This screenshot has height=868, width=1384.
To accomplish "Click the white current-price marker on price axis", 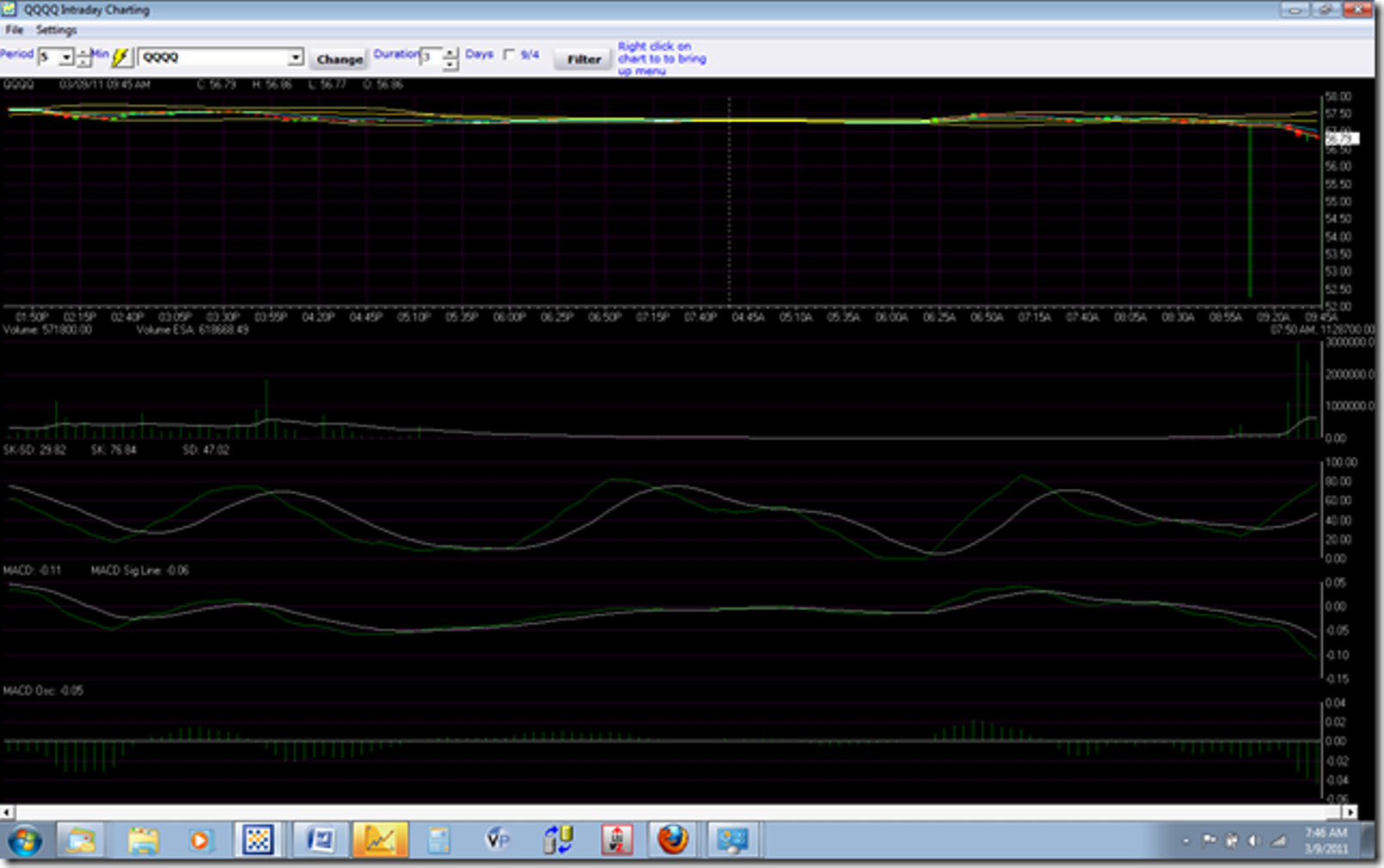I will (x=1342, y=138).
